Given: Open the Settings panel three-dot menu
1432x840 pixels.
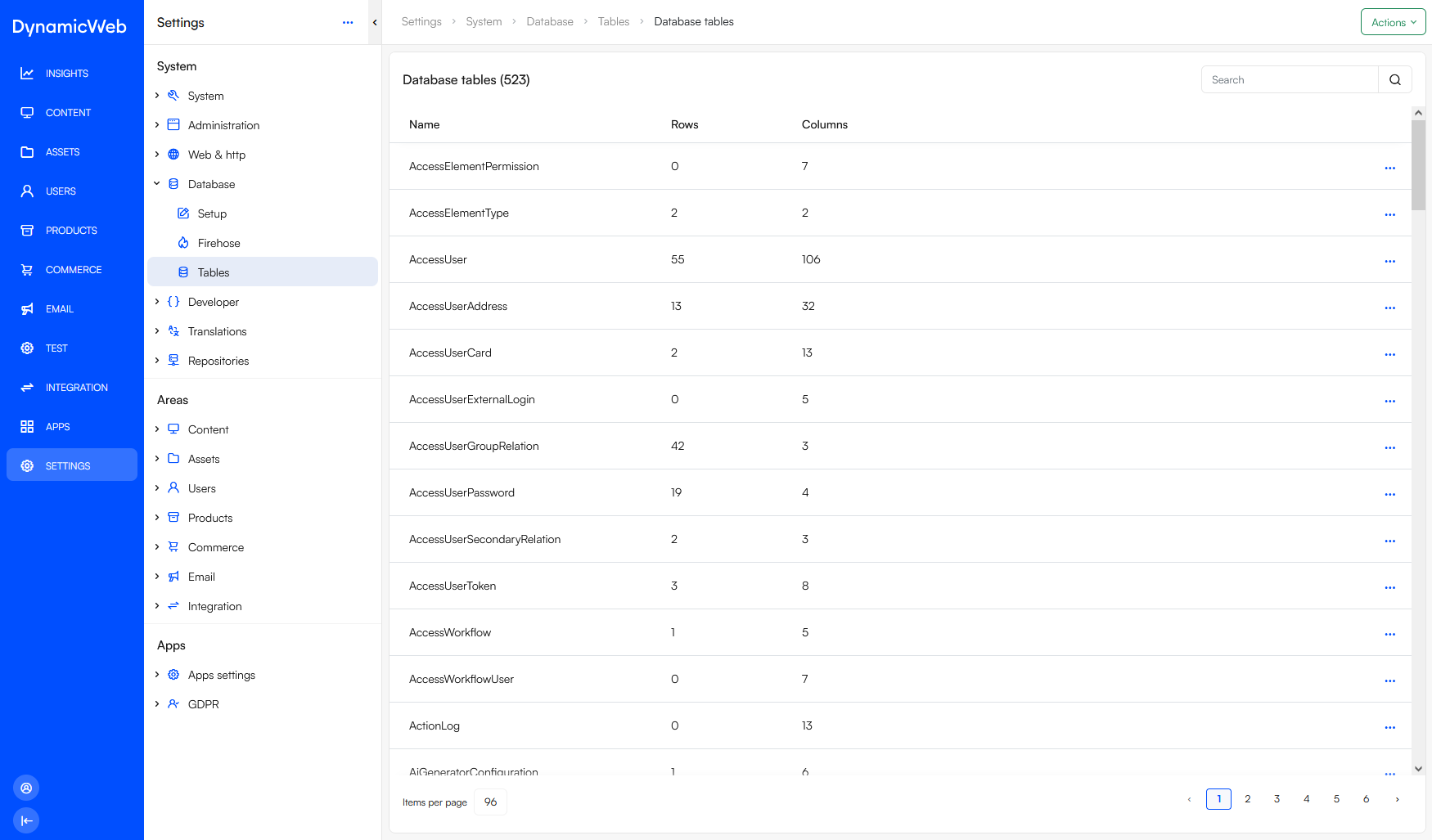Looking at the screenshot, I should pyautogui.click(x=348, y=23).
